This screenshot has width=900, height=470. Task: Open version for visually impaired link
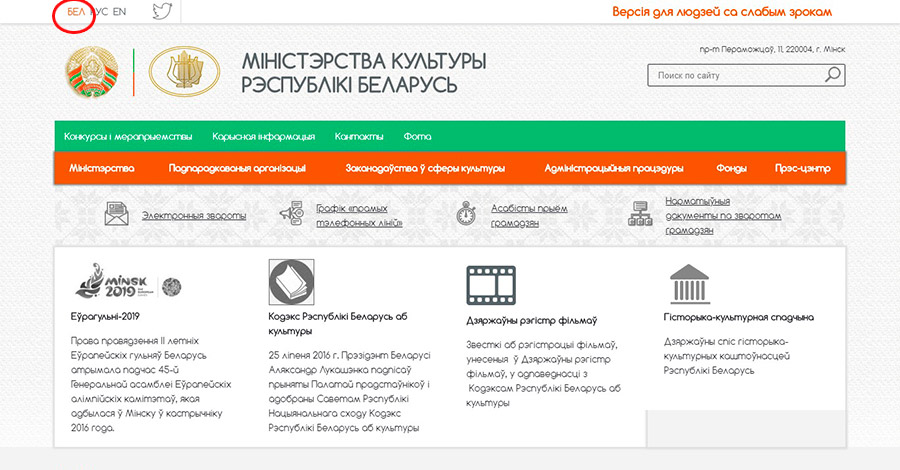point(722,13)
